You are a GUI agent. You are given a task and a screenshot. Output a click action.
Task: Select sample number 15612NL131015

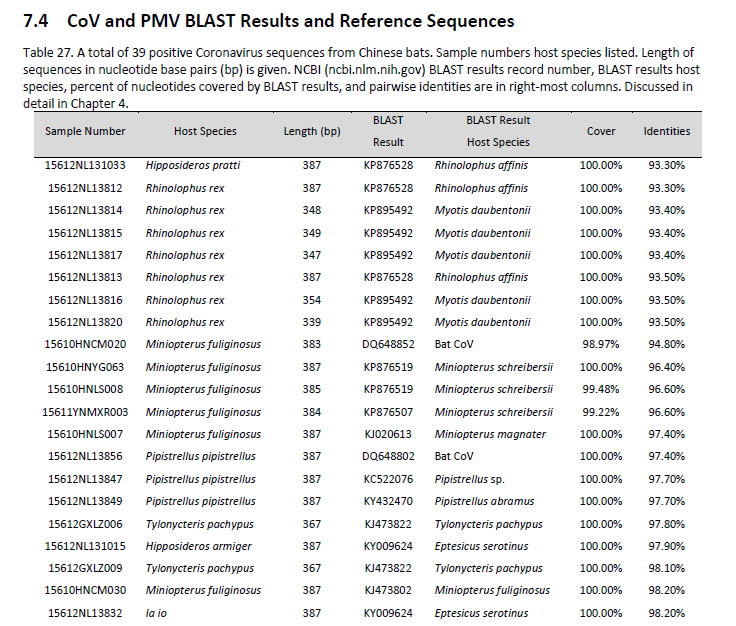86,546
